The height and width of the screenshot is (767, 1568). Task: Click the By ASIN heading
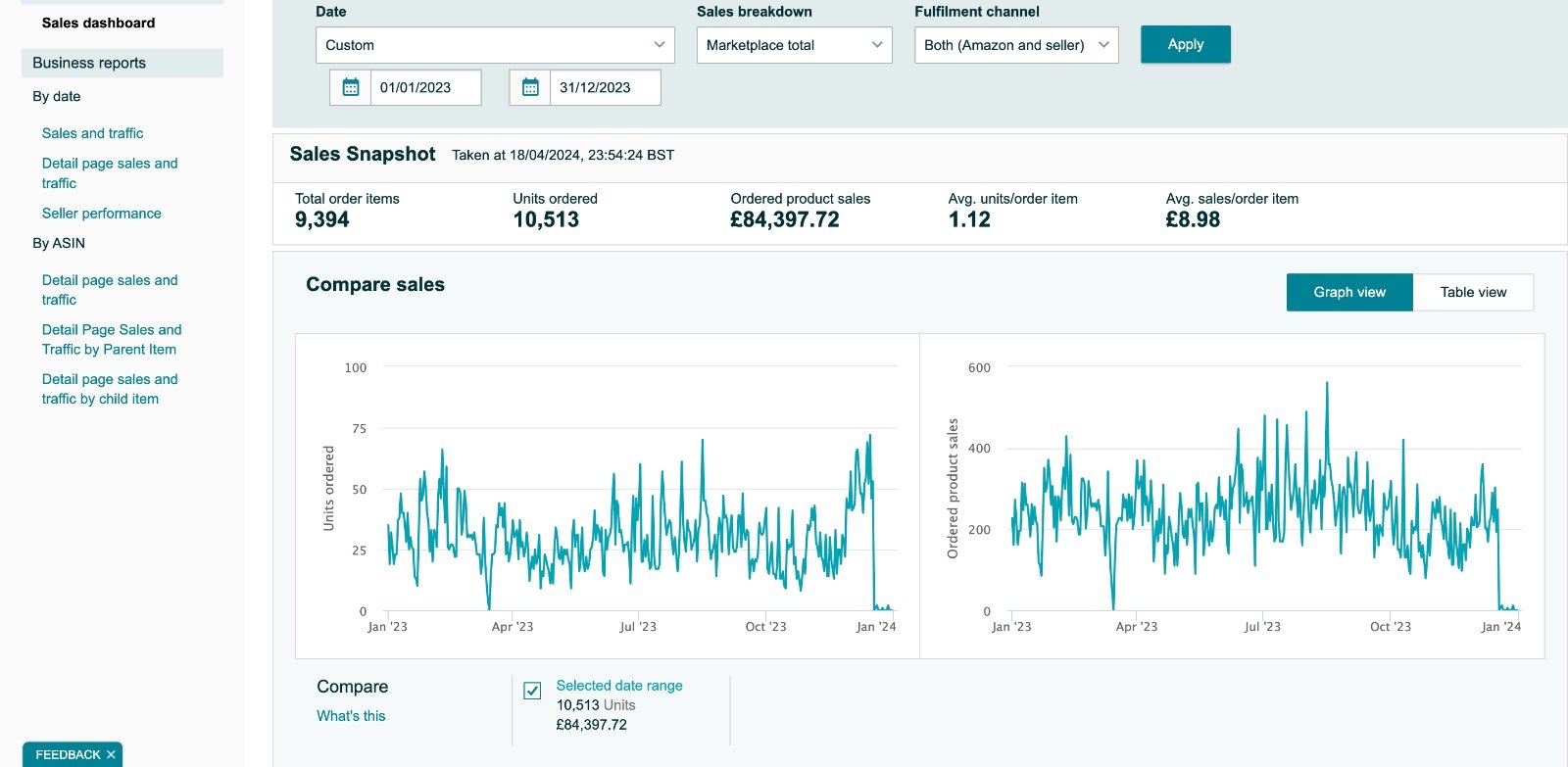coord(59,243)
